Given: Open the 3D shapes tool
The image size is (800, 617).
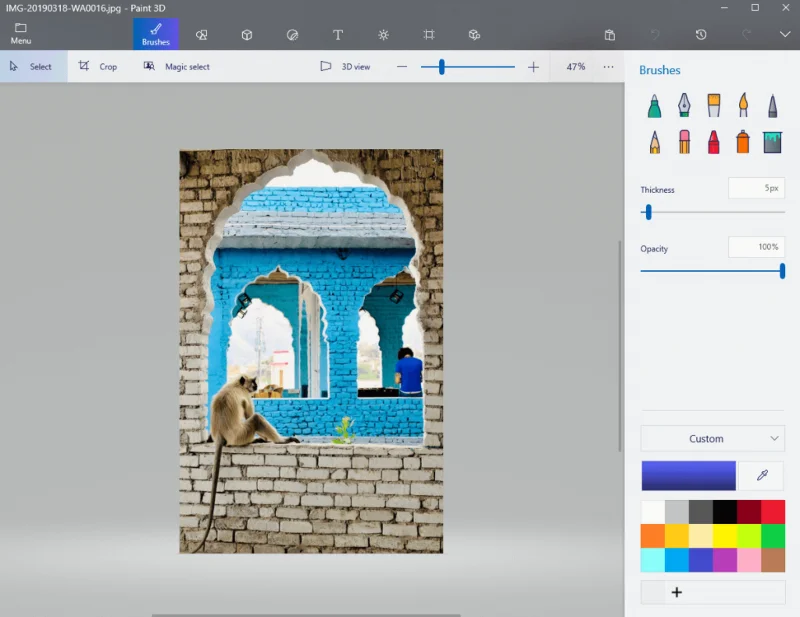Looking at the screenshot, I should coord(247,34).
